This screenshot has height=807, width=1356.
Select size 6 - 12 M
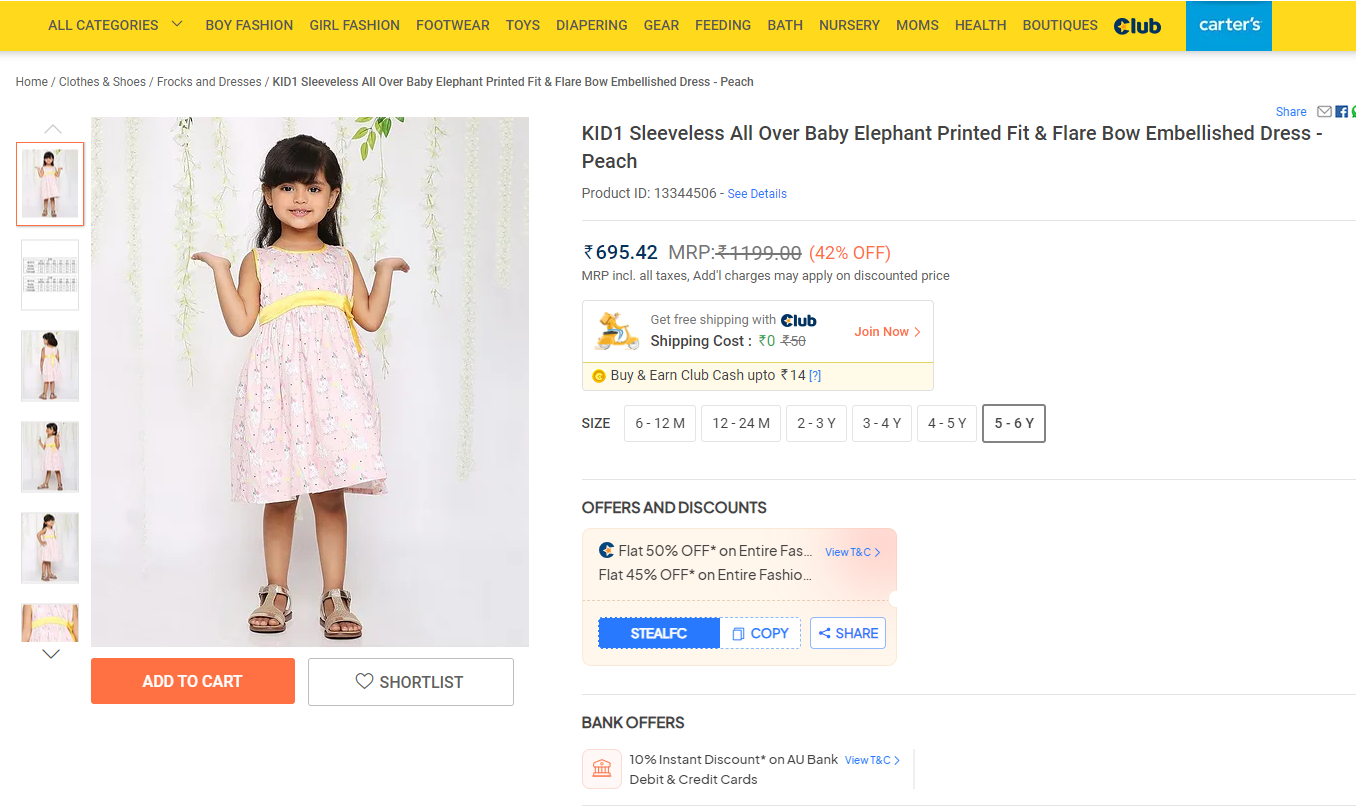(x=660, y=423)
